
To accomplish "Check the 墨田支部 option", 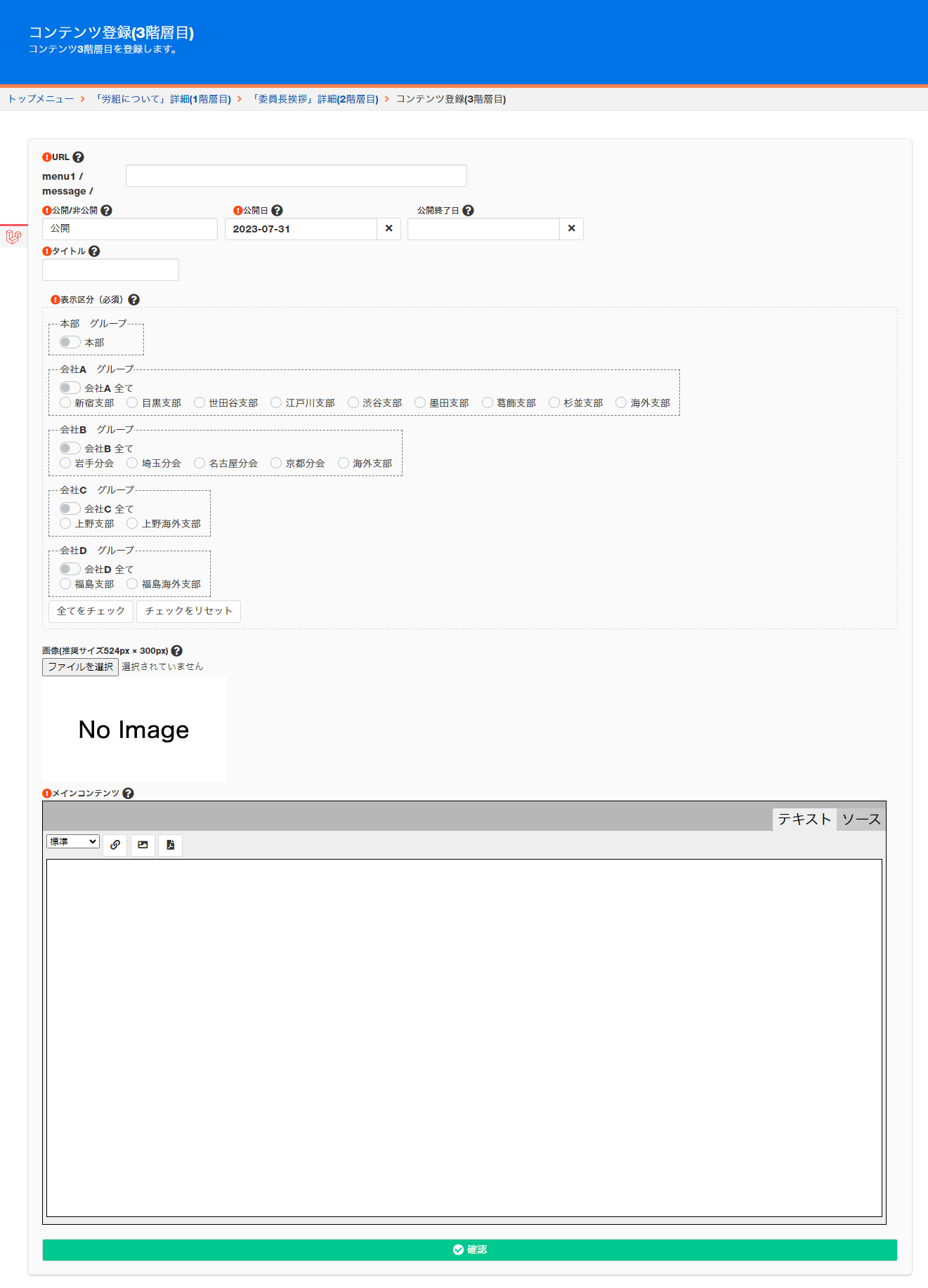I will (x=420, y=402).
